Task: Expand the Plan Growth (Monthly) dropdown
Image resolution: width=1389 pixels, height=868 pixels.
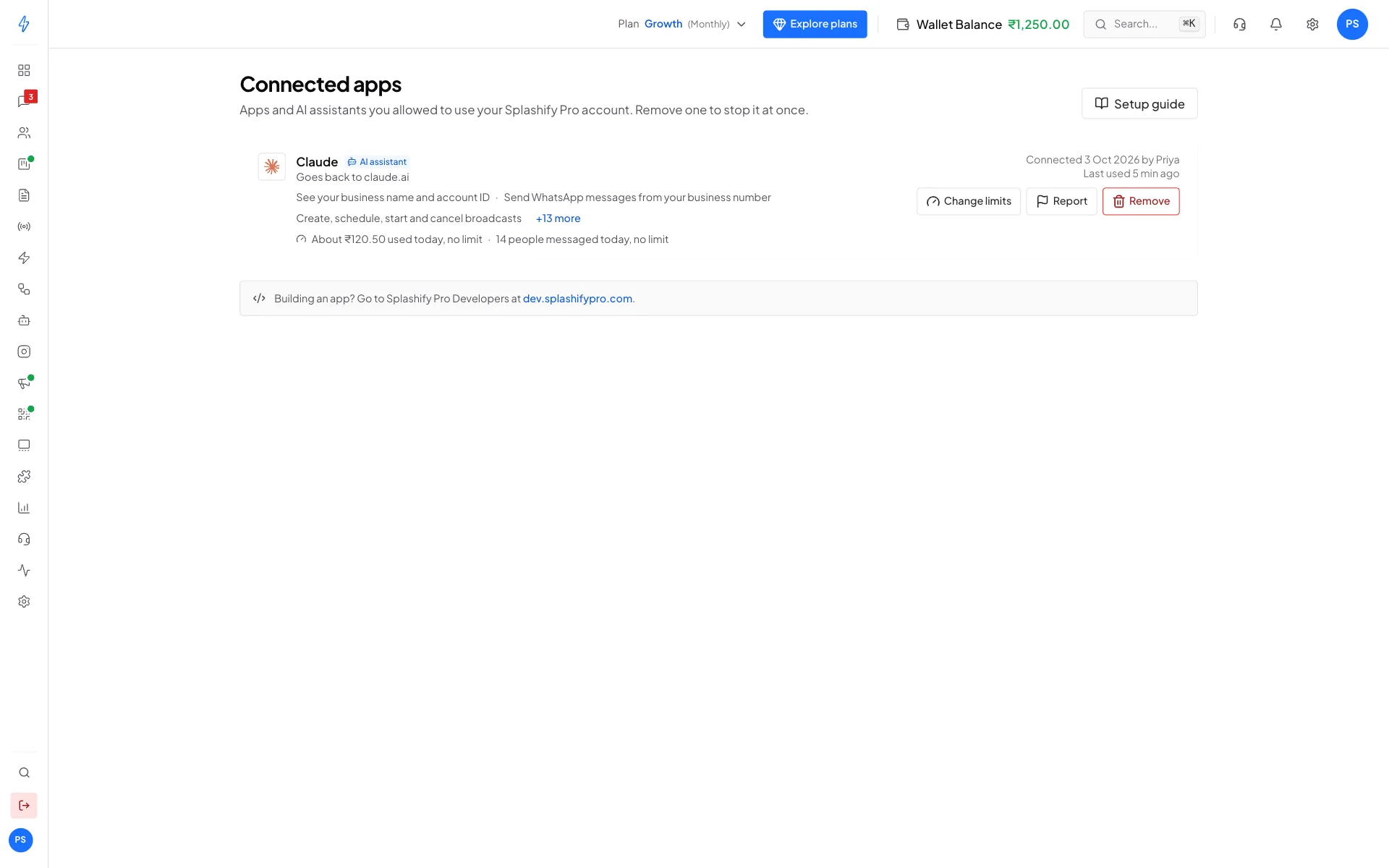Action: [x=681, y=24]
